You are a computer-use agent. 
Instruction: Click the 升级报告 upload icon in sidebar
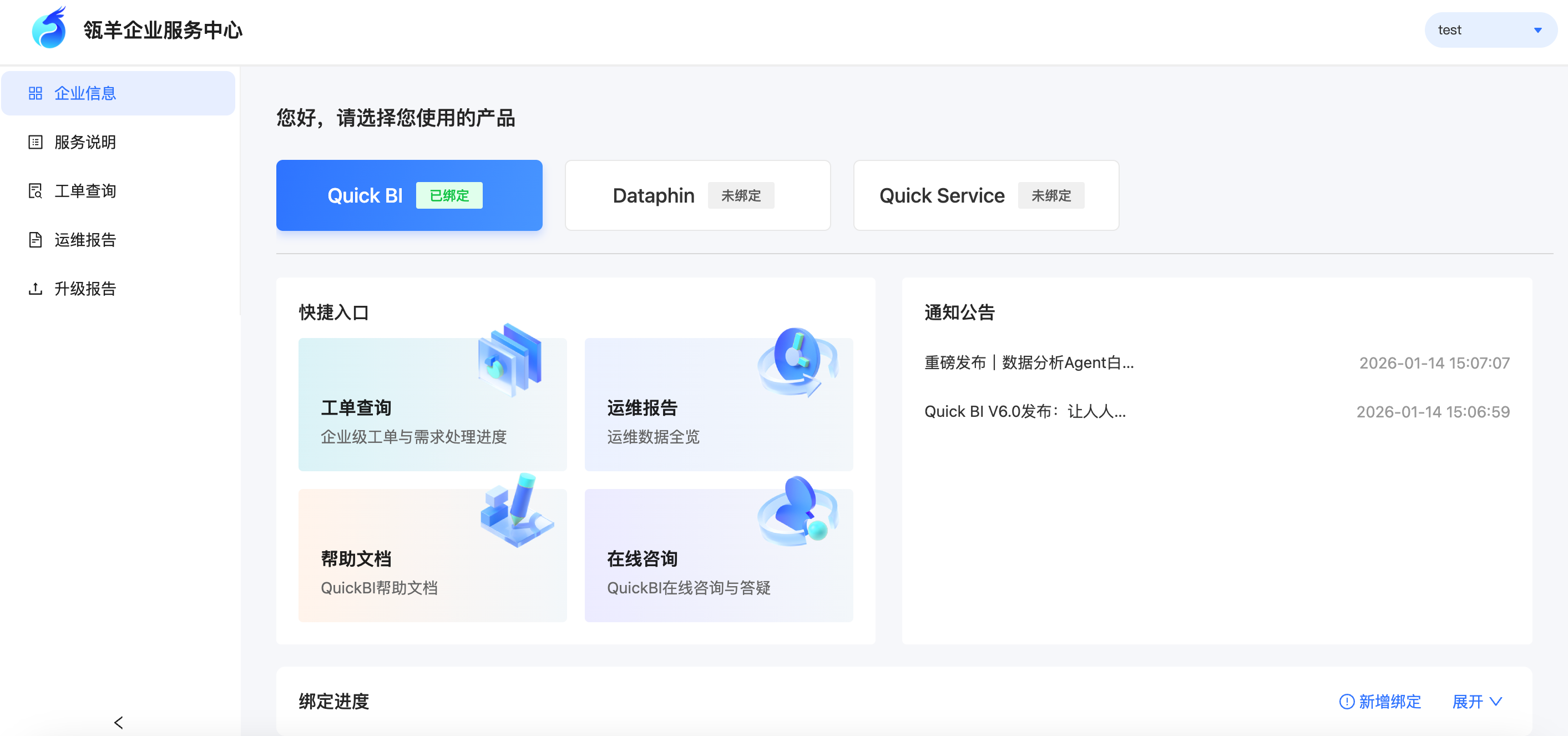coord(36,289)
